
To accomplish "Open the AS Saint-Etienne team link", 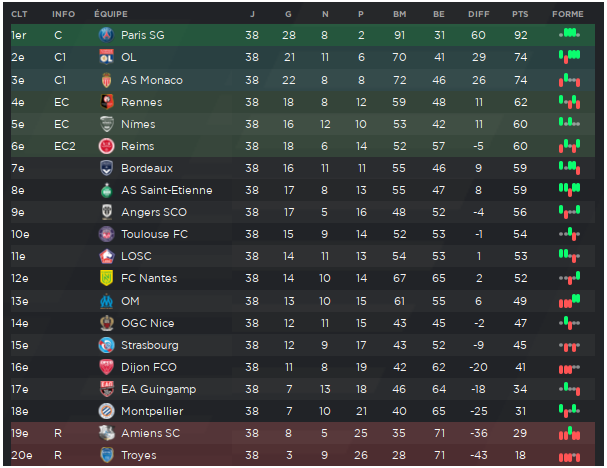I will point(166,190).
